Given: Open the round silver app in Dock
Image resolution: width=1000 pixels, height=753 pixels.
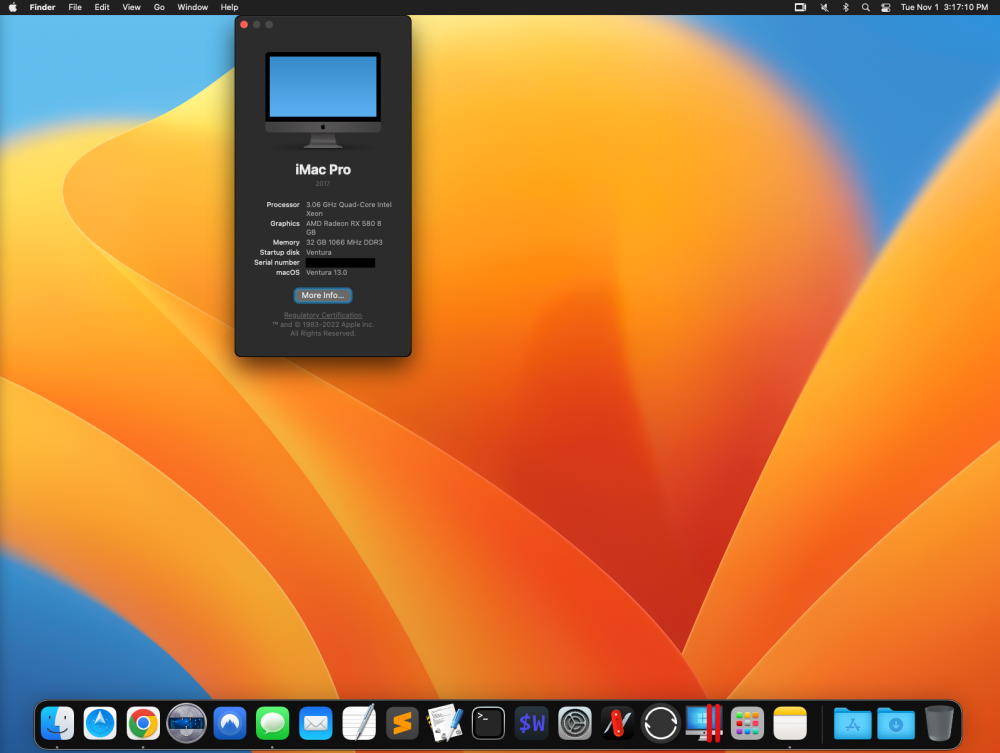Looking at the screenshot, I should coord(186,723).
